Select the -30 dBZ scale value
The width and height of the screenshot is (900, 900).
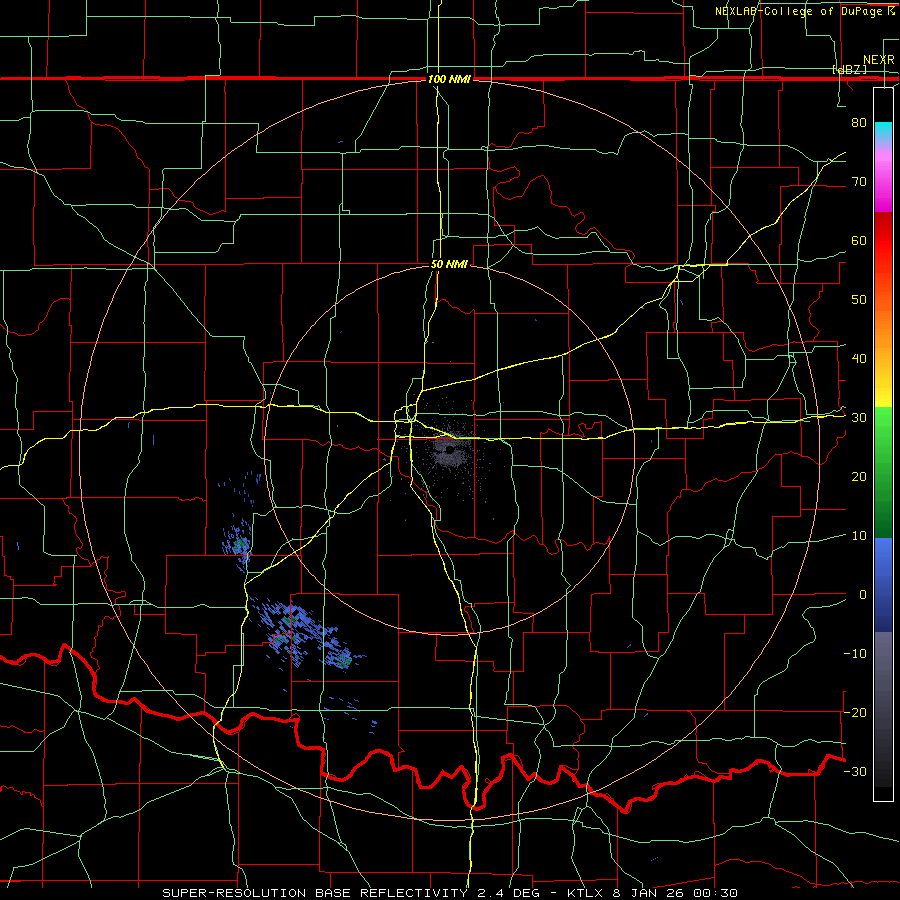tap(855, 771)
